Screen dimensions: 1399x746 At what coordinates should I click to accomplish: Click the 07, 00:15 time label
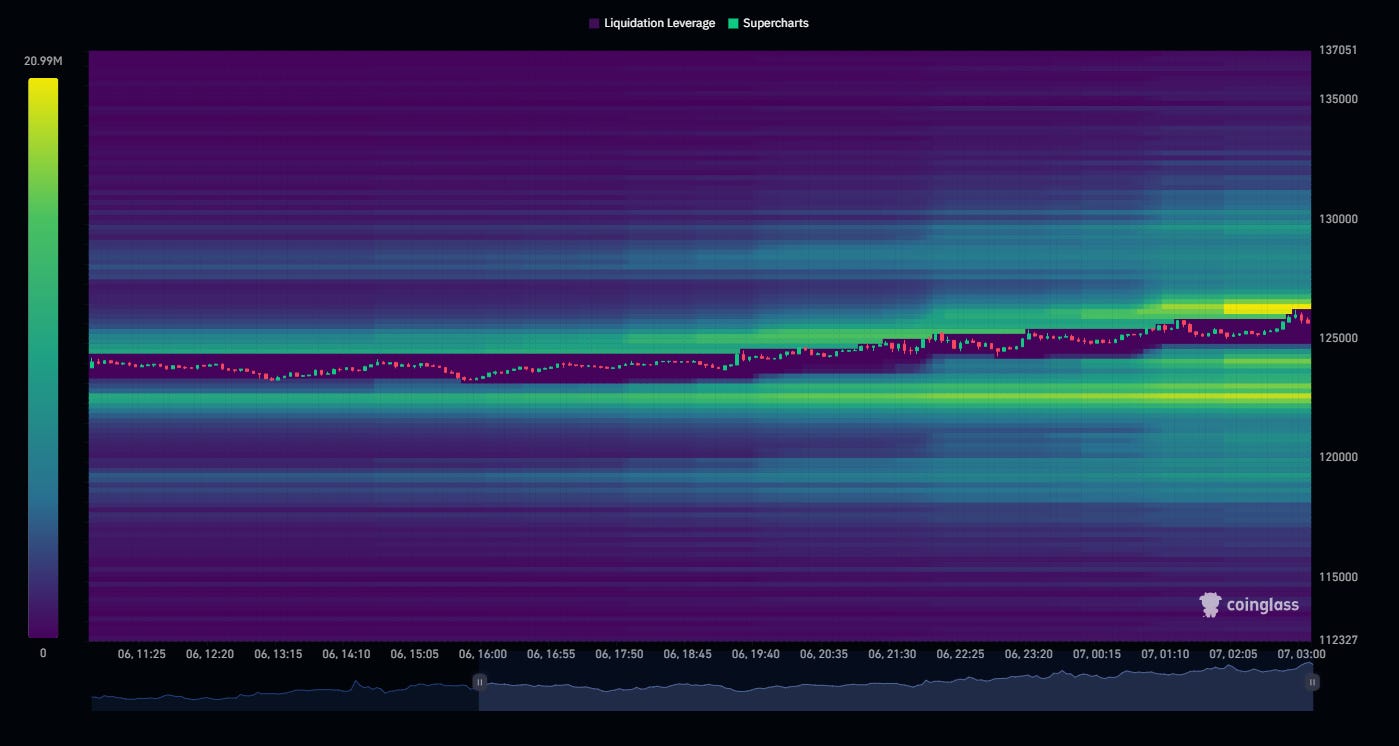click(1096, 654)
